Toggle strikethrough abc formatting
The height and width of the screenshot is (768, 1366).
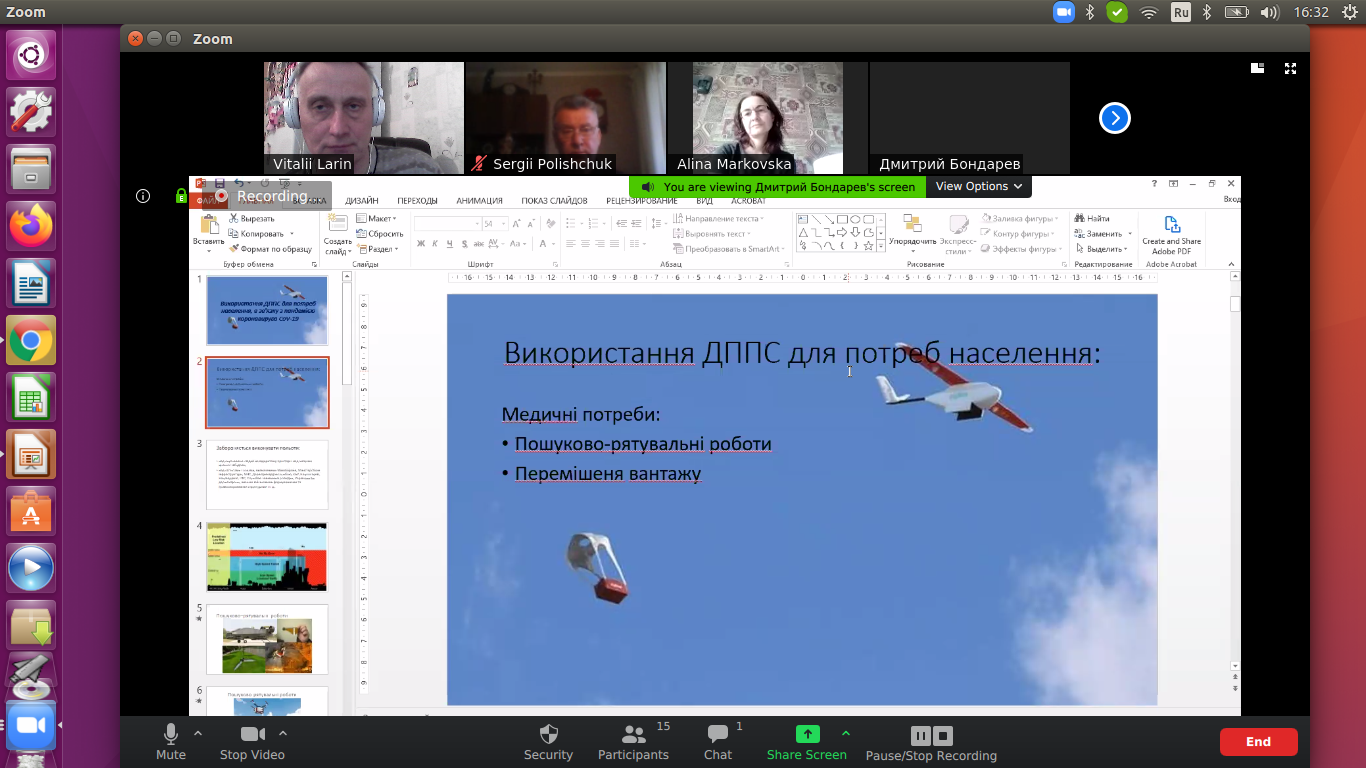pyautogui.click(x=479, y=244)
